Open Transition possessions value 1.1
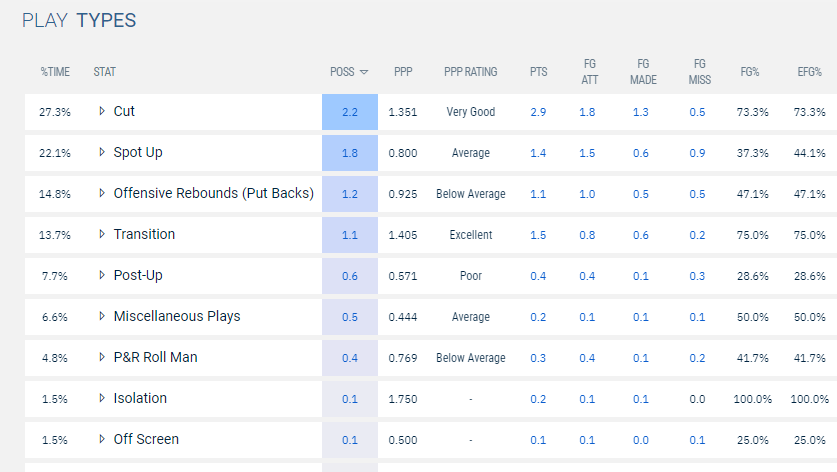Viewport: 837px width, 472px height. point(350,235)
